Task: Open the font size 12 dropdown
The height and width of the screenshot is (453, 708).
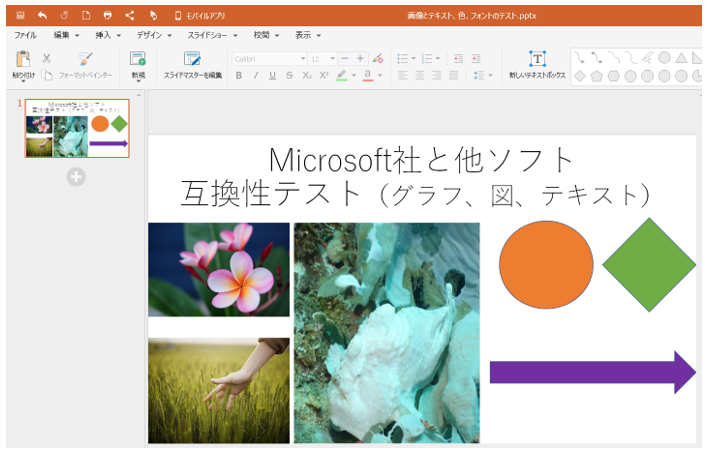Action: click(322, 59)
